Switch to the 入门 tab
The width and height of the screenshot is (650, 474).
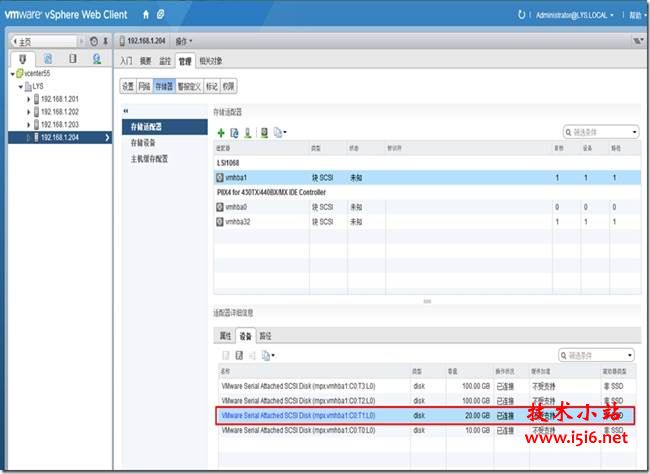pos(126,61)
